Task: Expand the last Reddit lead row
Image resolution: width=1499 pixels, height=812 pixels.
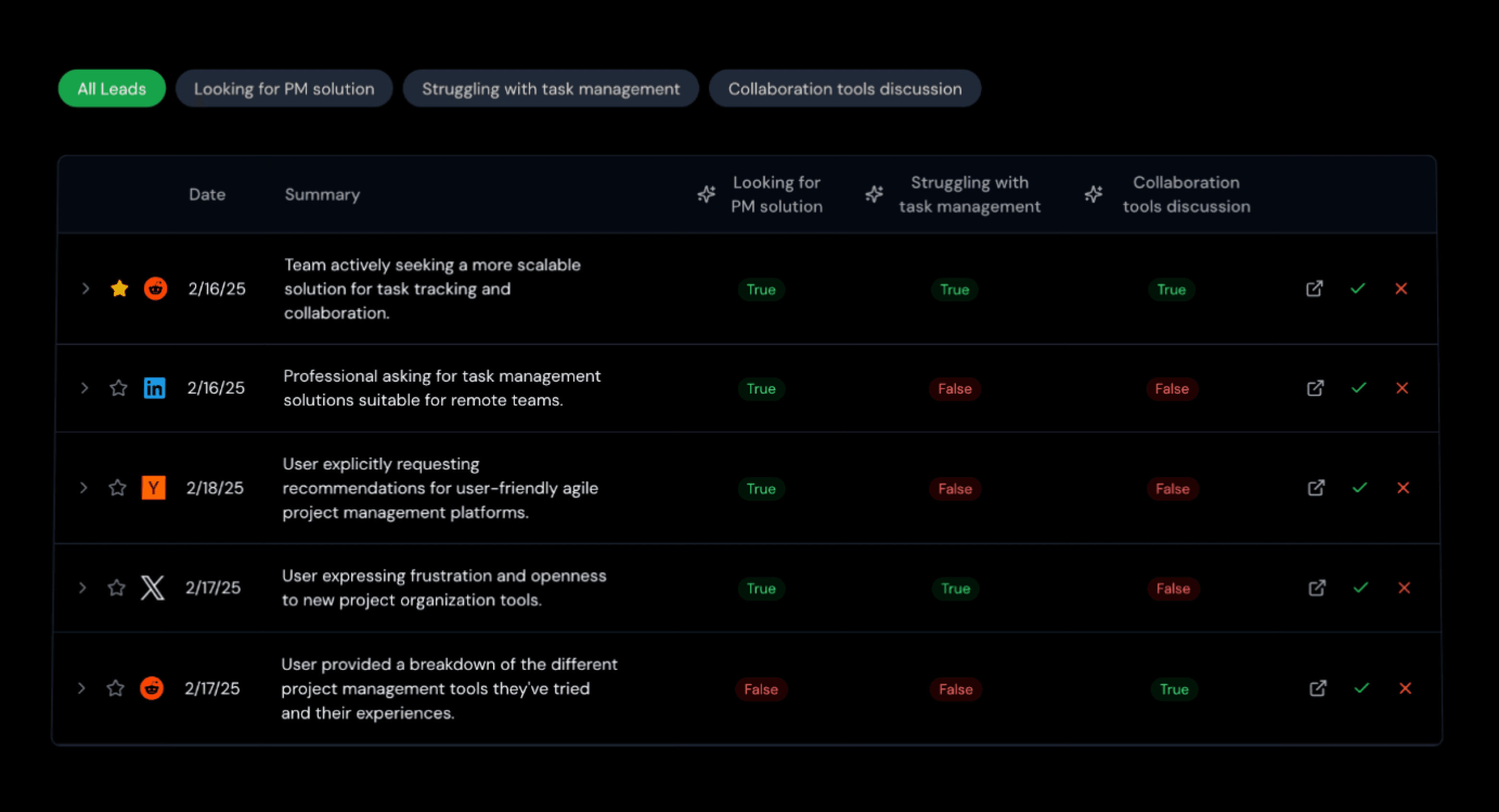Action: tap(82, 688)
